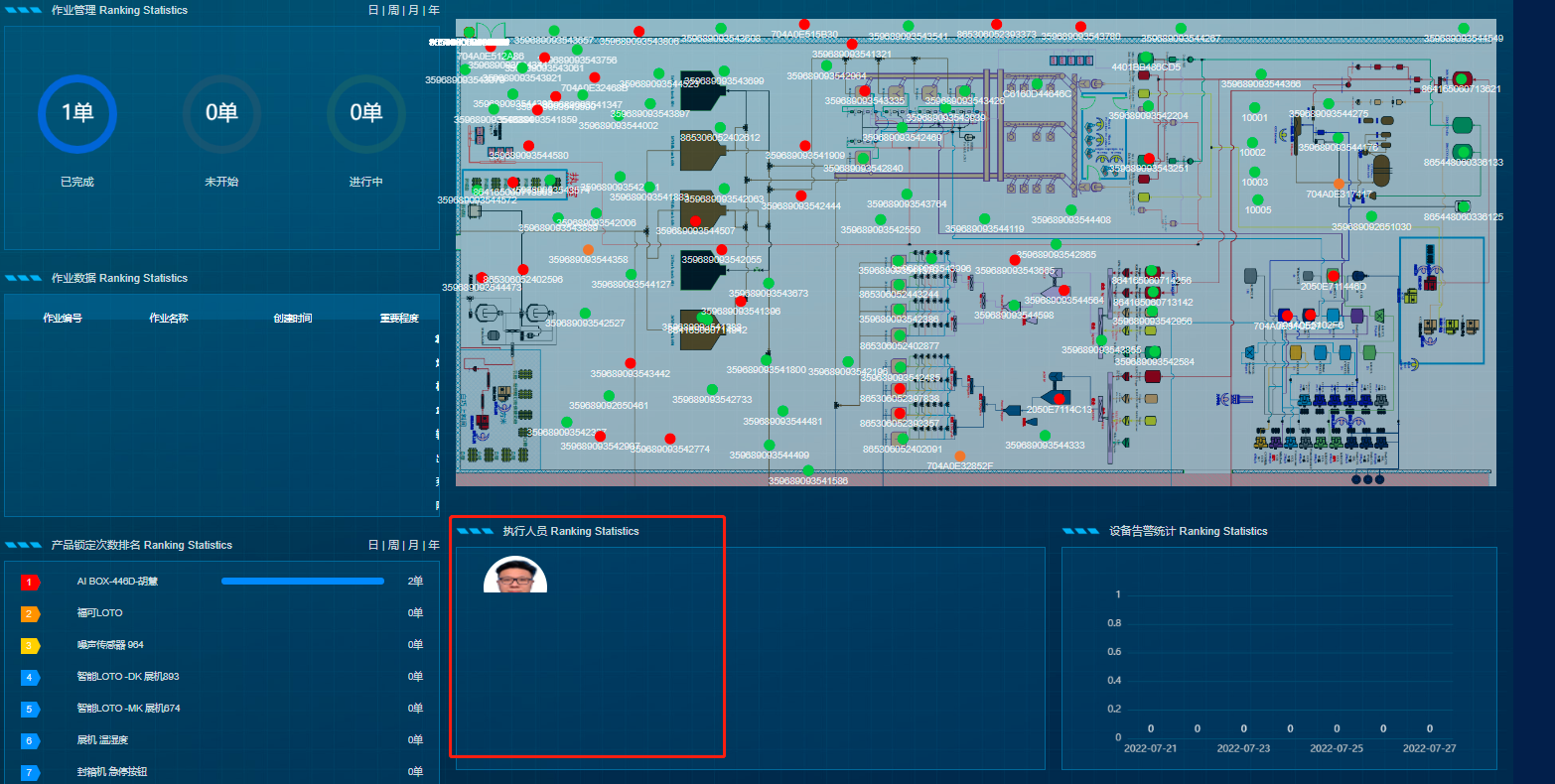
Task: Select green marker 864165060713621
Action: pos(1461,78)
